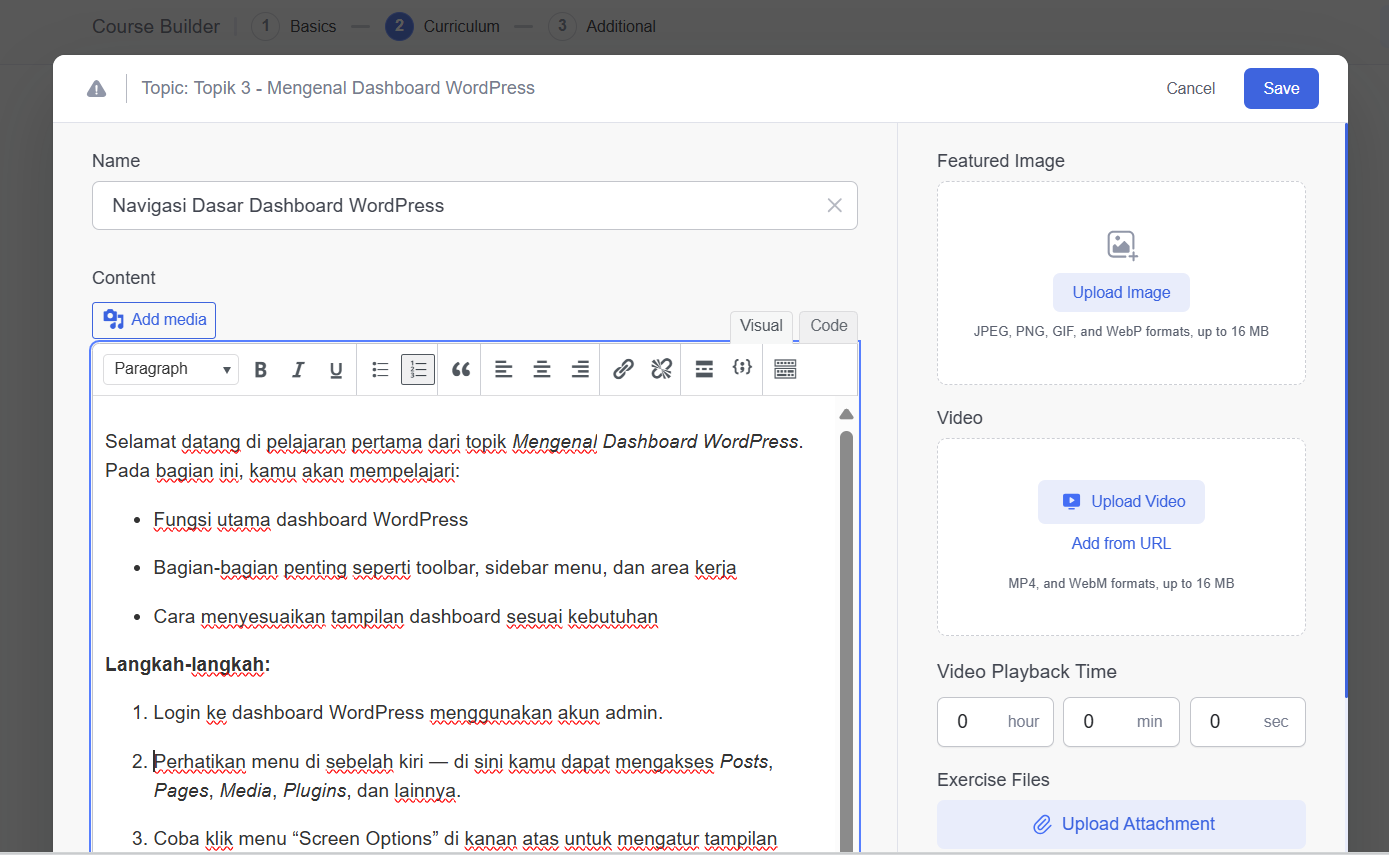Toggle bold formatting in editor toolbar
Image resolution: width=1389 pixels, height=855 pixels.
(x=261, y=370)
